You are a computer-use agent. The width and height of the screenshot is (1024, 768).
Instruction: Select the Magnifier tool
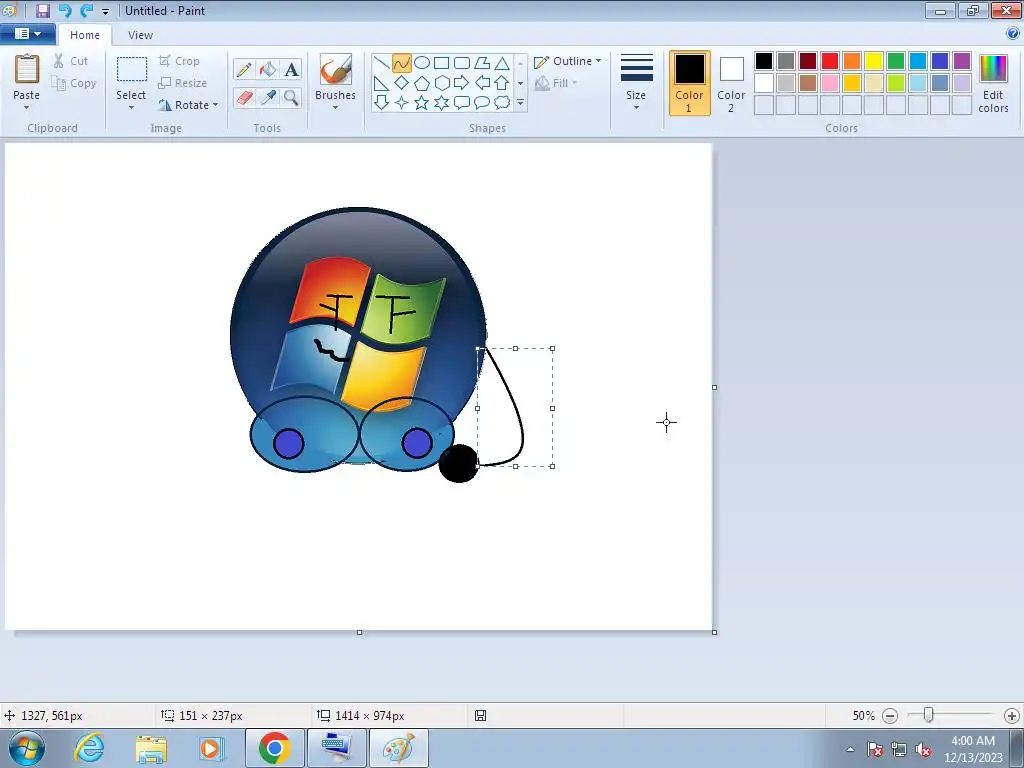[x=291, y=98]
